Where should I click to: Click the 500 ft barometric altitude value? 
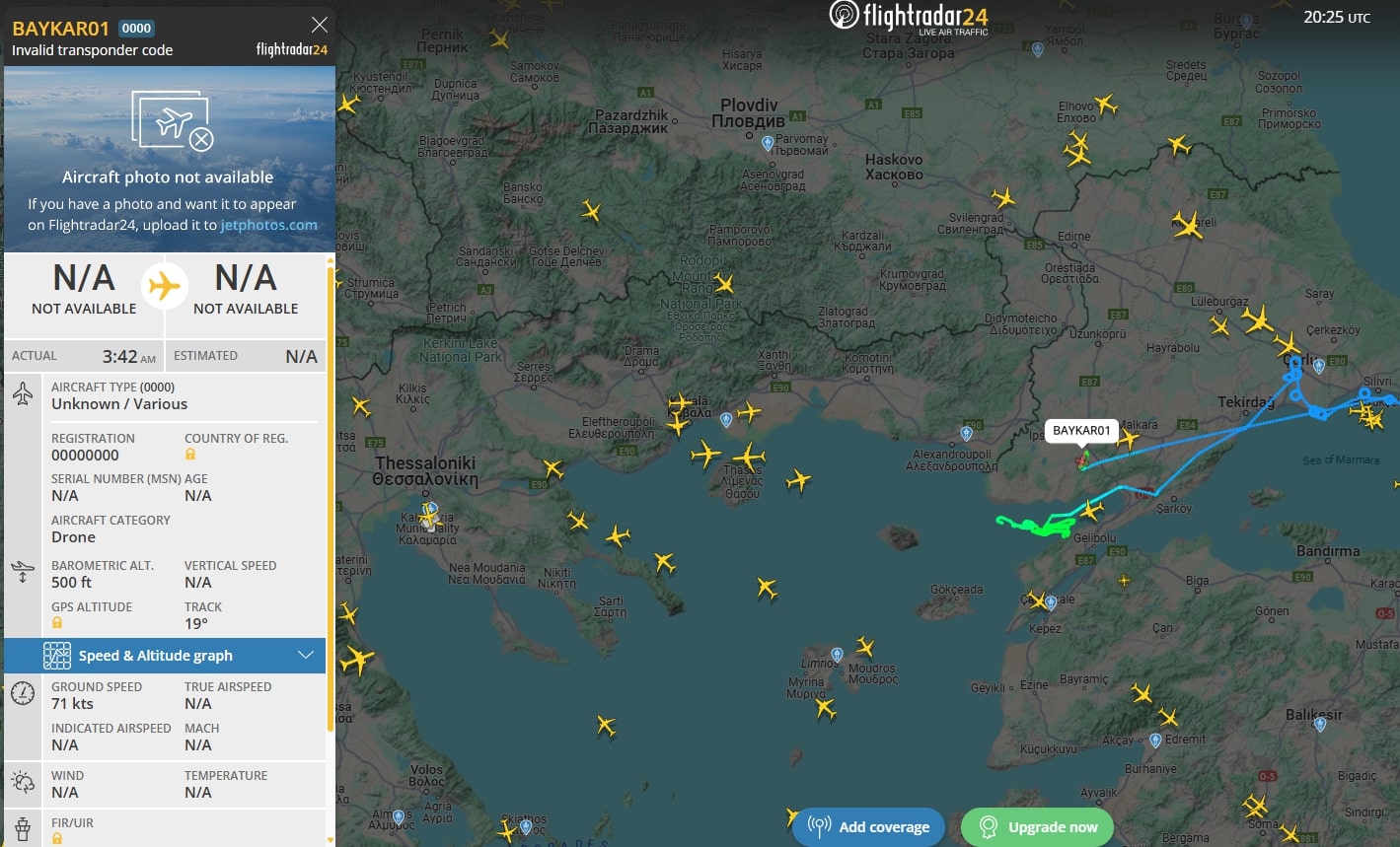click(72, 583)
